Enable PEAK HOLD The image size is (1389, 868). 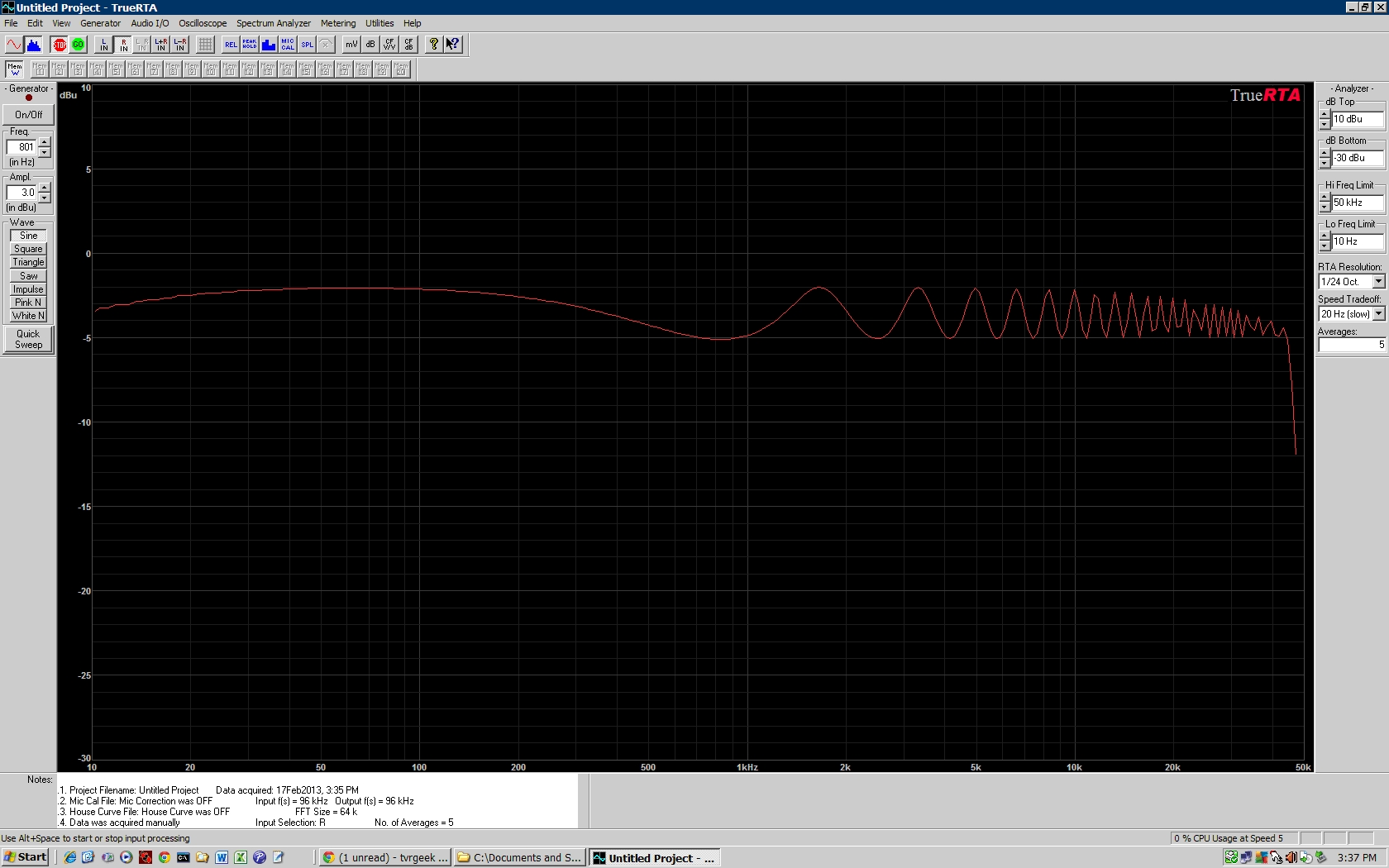(250, 45)
